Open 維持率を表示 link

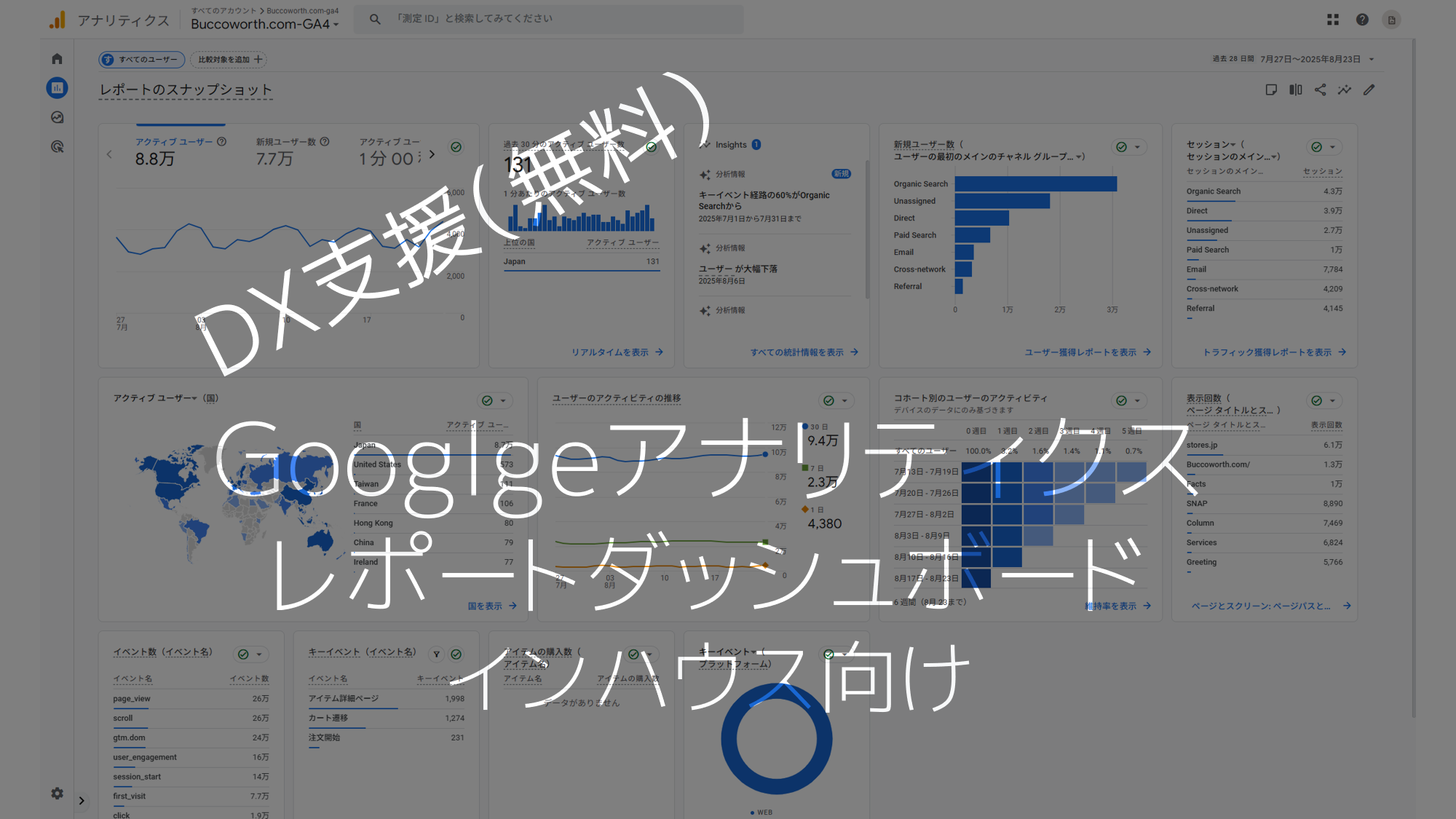click(x=1117, y=606)
